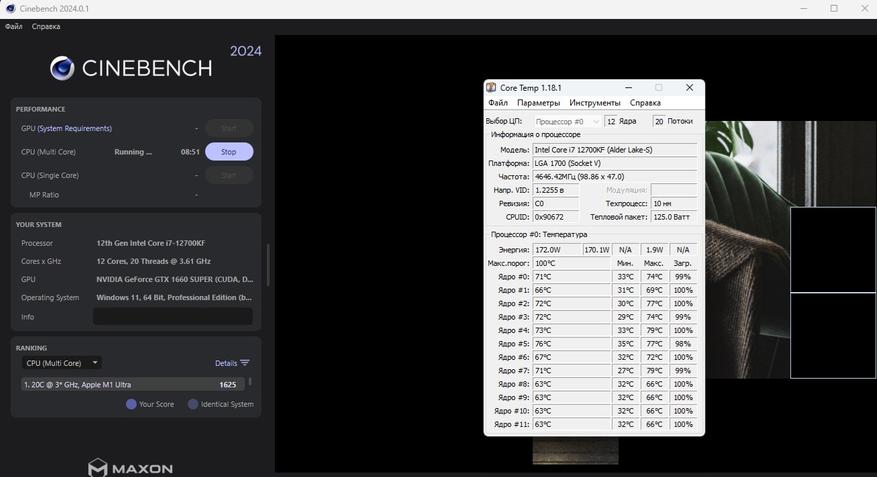The image size is (877, 477).
Task: Minimize the Core Temp window
Action: [x=629, y=88]
